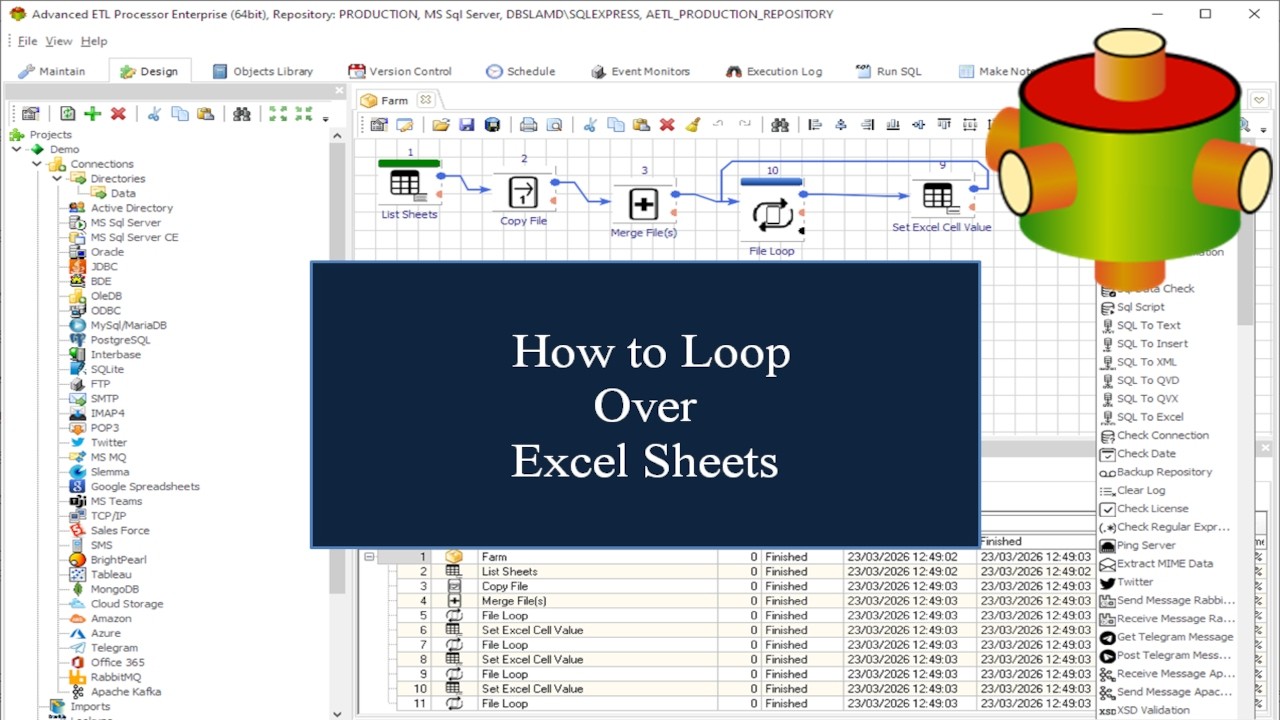The image size is (1280, 720).
Task: Click the Open folder icon in the designer toolbar
Action: click(x=440, y=125)
